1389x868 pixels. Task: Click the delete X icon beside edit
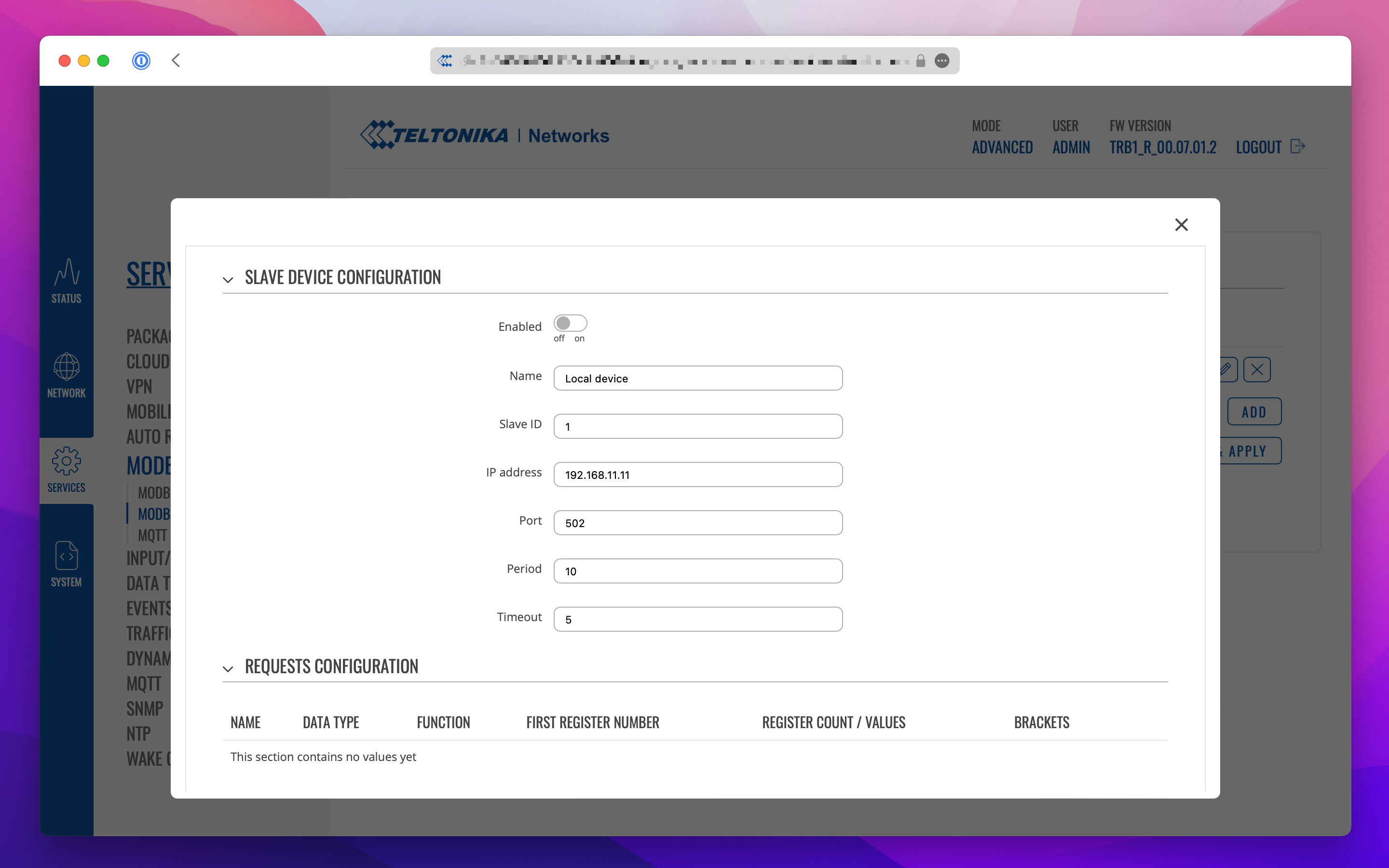pyautogui.click(x=1256, y=369)
